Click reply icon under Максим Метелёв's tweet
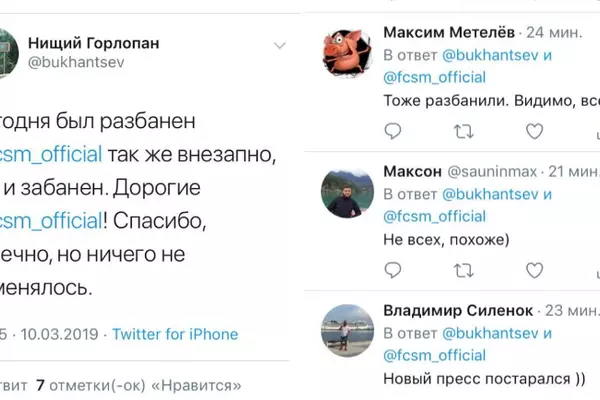This screenshot has width=600, height=400. 393,131
